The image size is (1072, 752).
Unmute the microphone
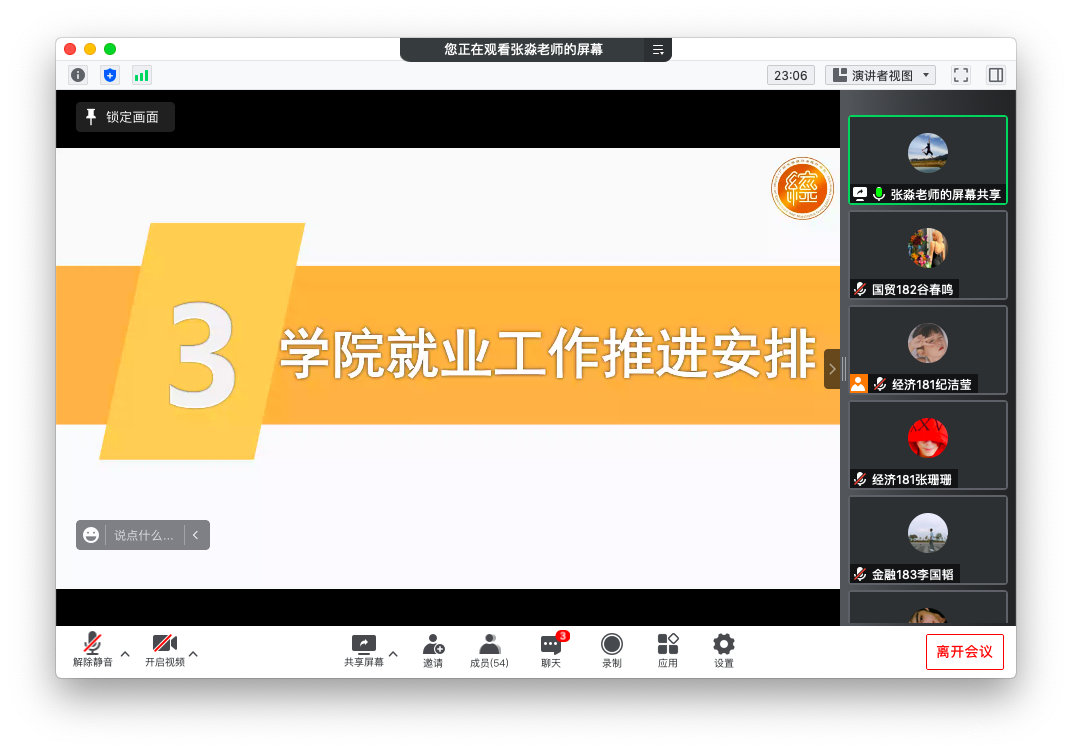tap(92, 650)
